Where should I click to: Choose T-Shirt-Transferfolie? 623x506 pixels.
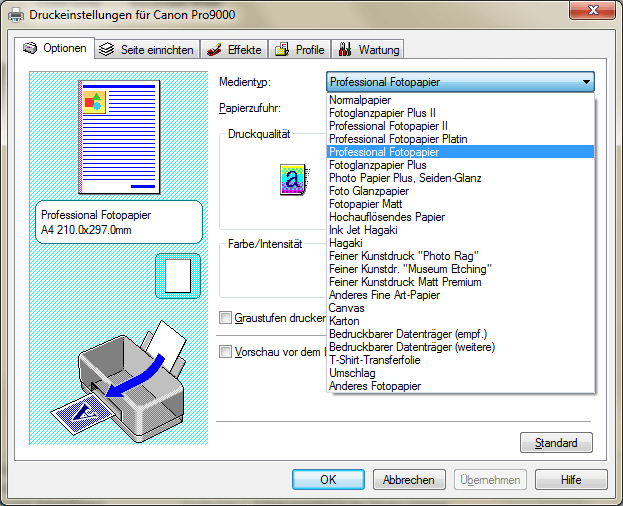(x=460, y=360)
